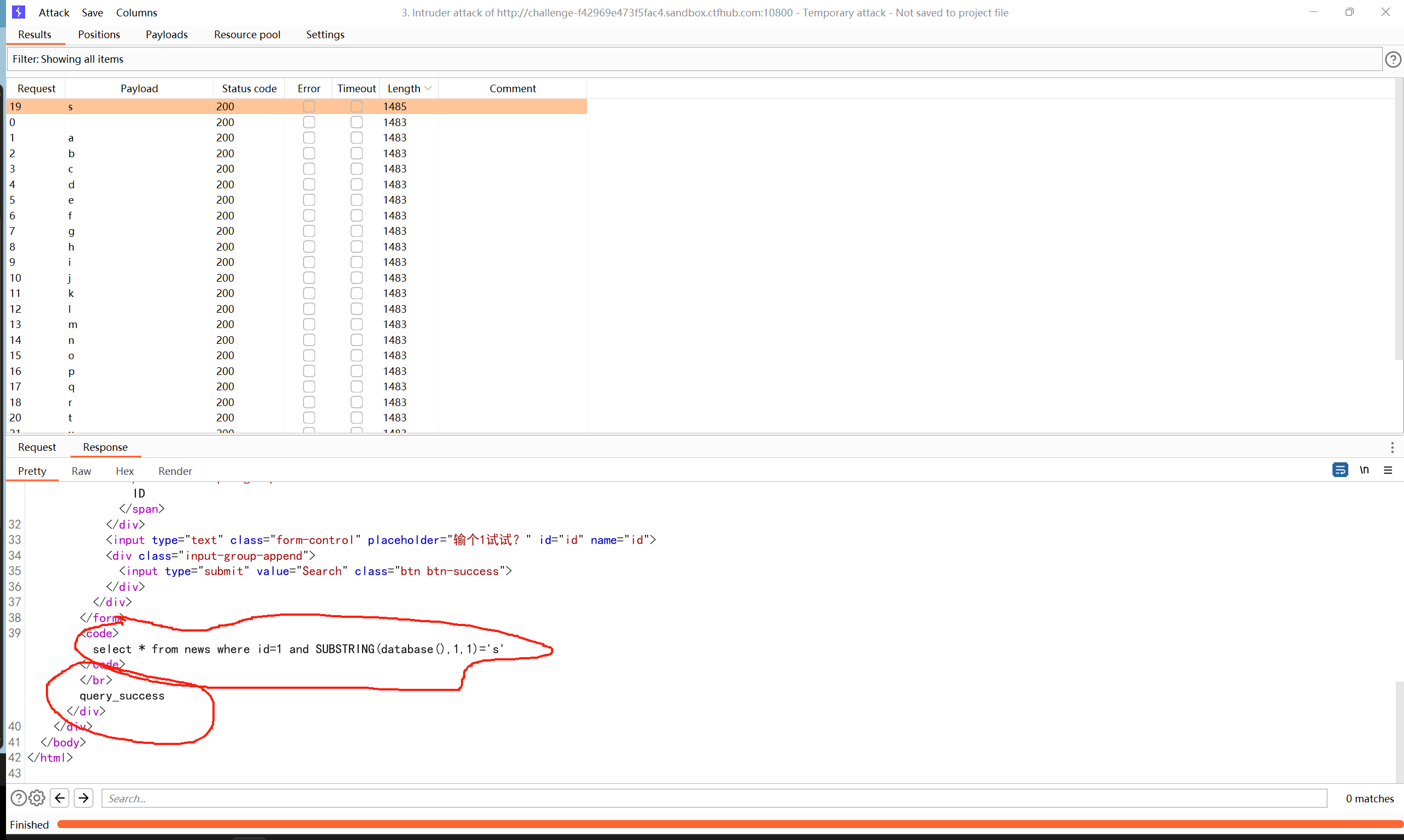
Task: Tick Error checkbox for payload s row
Action: point(309,106)
